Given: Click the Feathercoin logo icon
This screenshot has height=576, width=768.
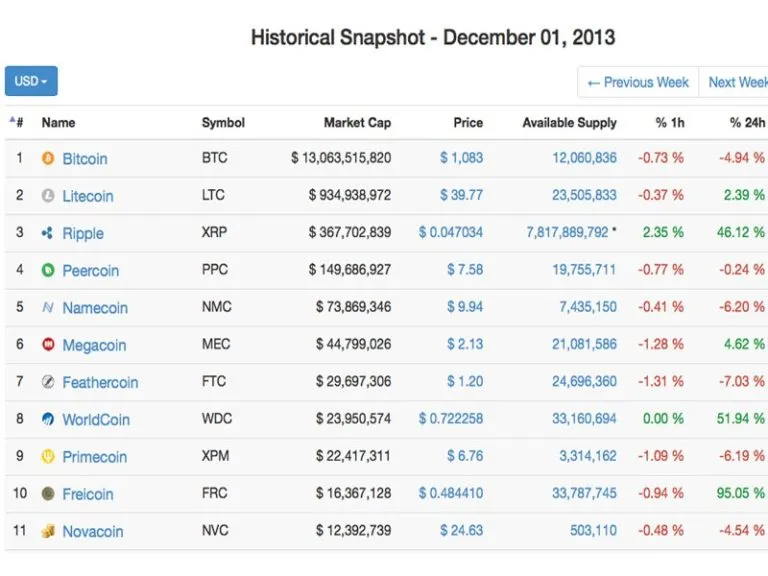Looking at the screenshot, I should [48, 382].
